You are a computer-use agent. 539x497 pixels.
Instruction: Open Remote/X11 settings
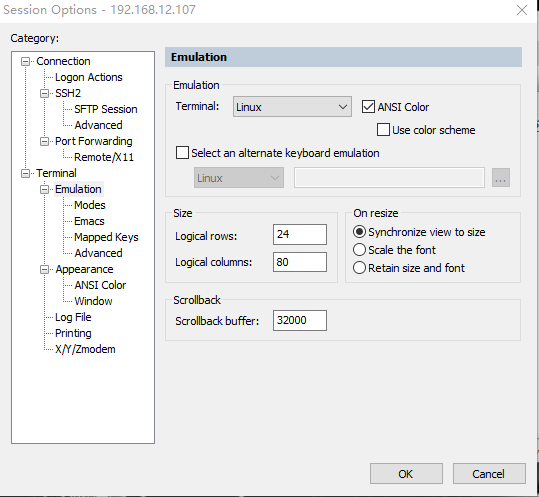coord(104,157)
